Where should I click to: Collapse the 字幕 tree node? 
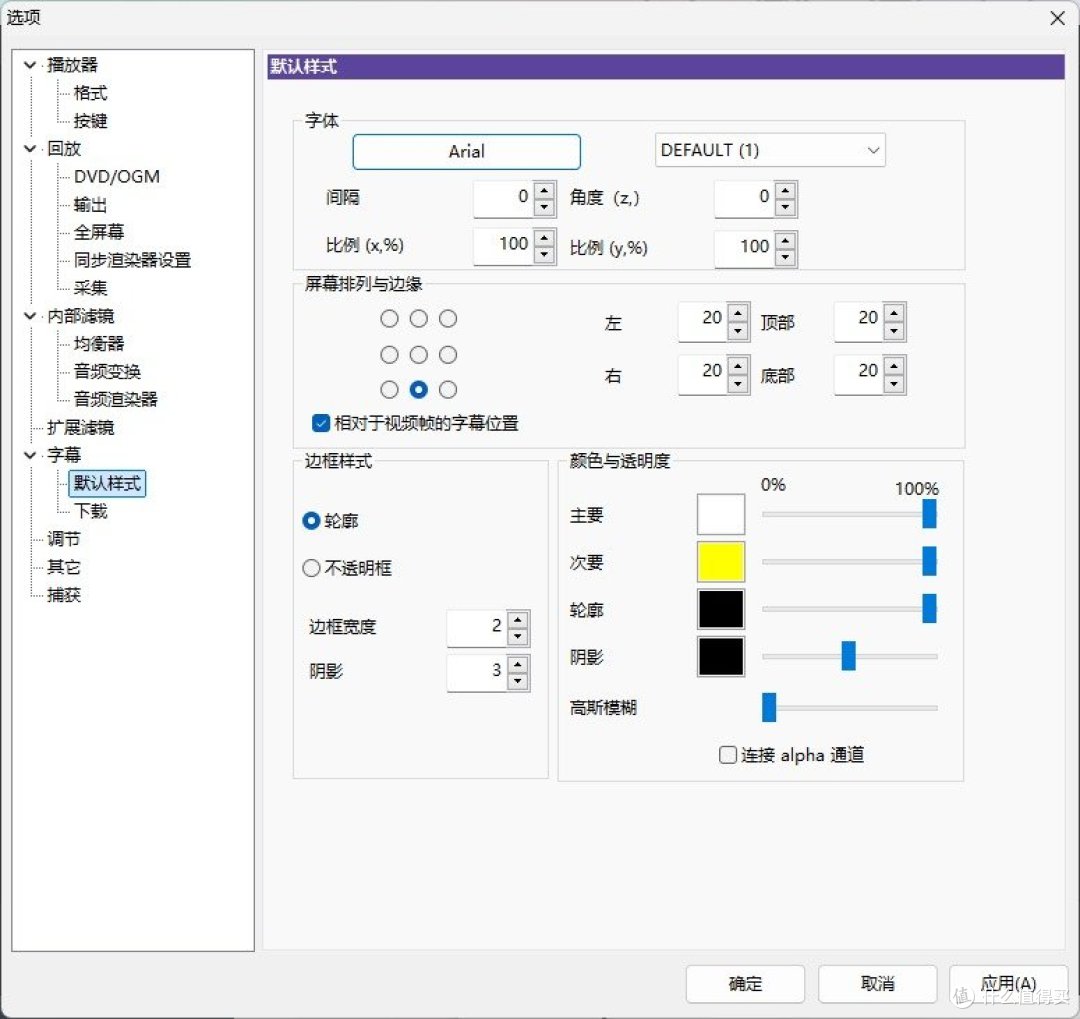click(x=30, y=455)
